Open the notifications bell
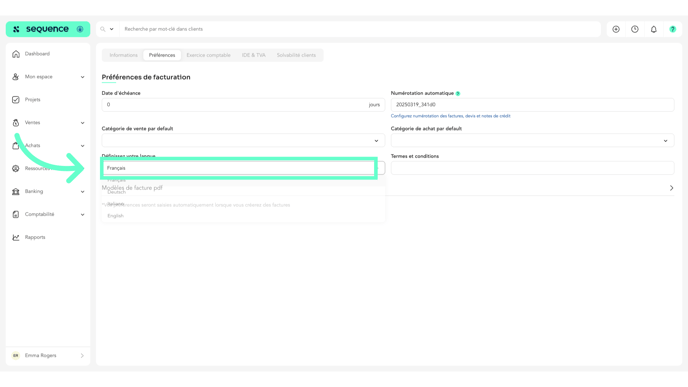Viewport: 688px width, 387px height. (654, 29)
